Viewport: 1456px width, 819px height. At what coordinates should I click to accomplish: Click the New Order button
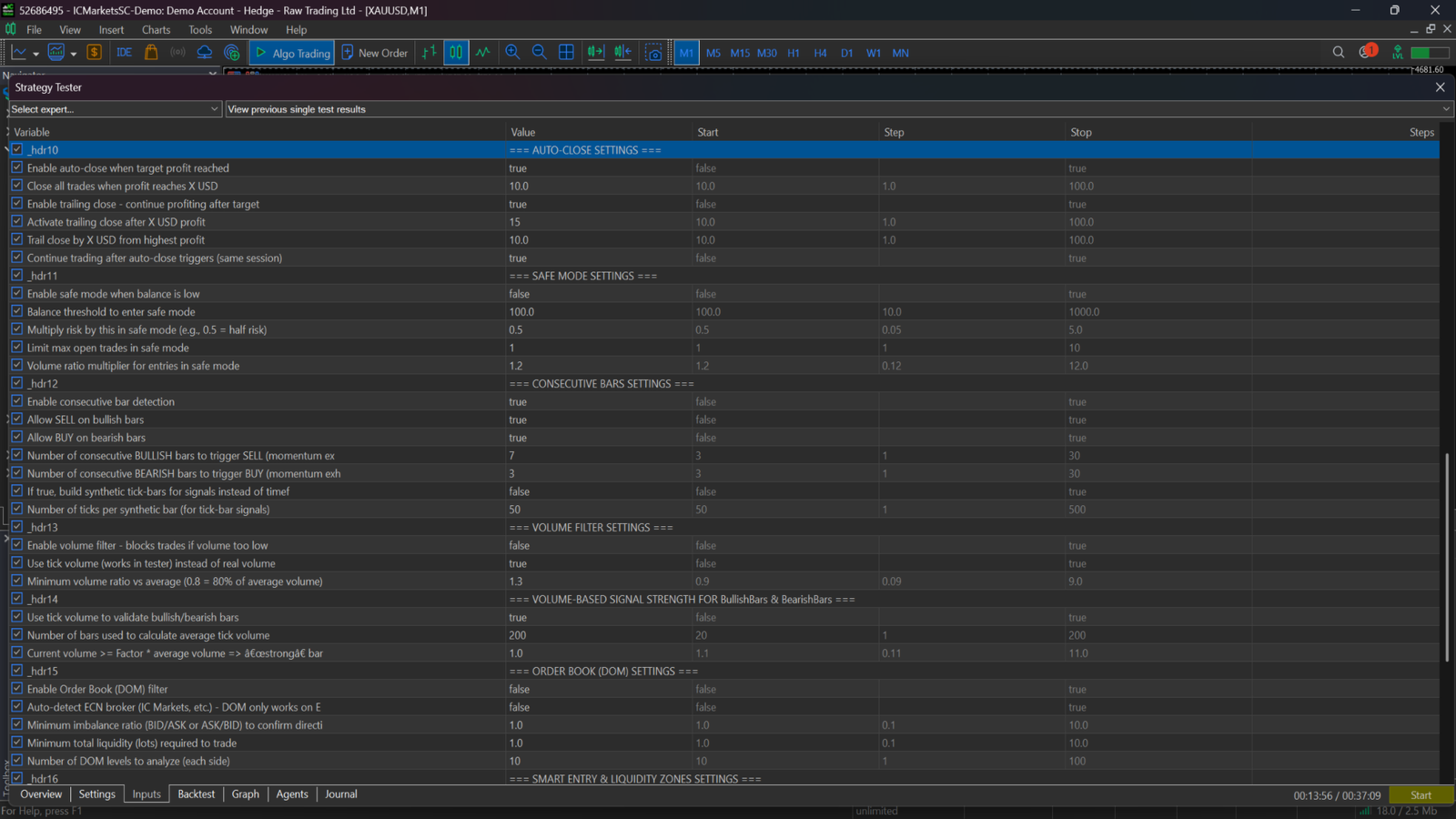[374, 53]
